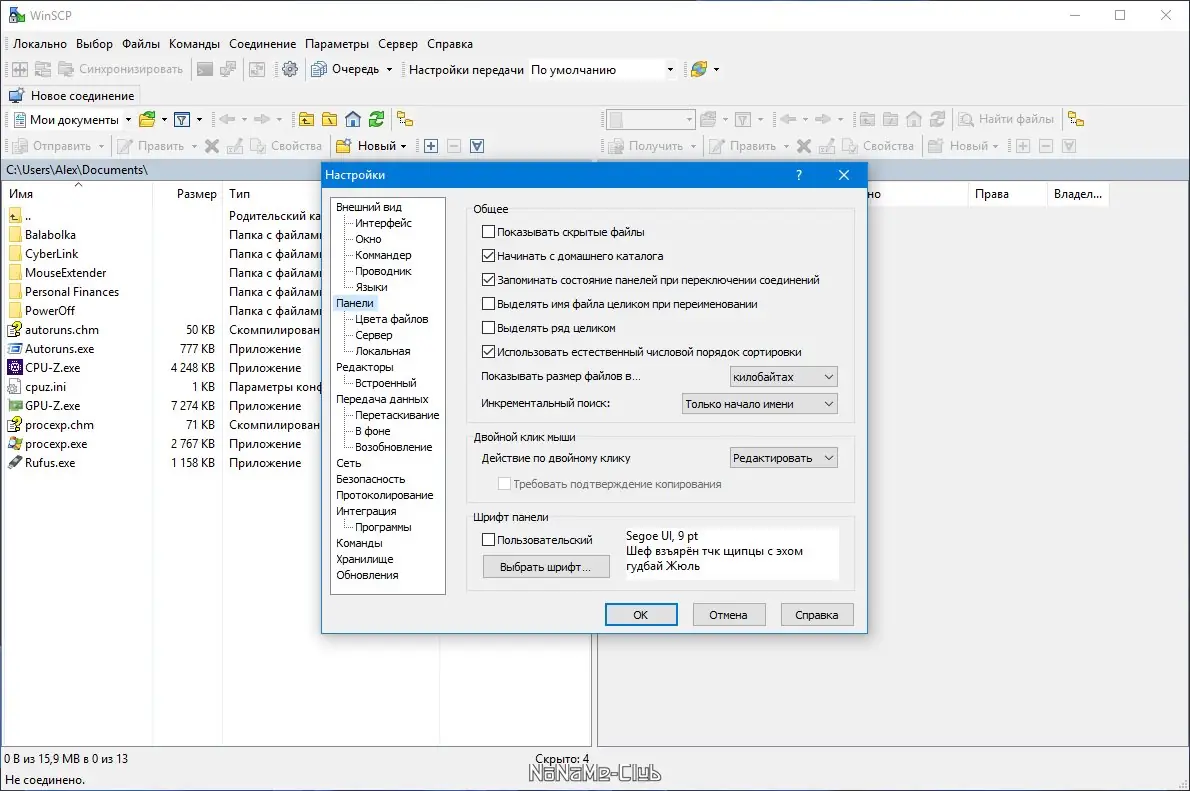This screenshot has height=791, width=1190.
Task: Click the local panel home directory icon
Action: (353, 119)
